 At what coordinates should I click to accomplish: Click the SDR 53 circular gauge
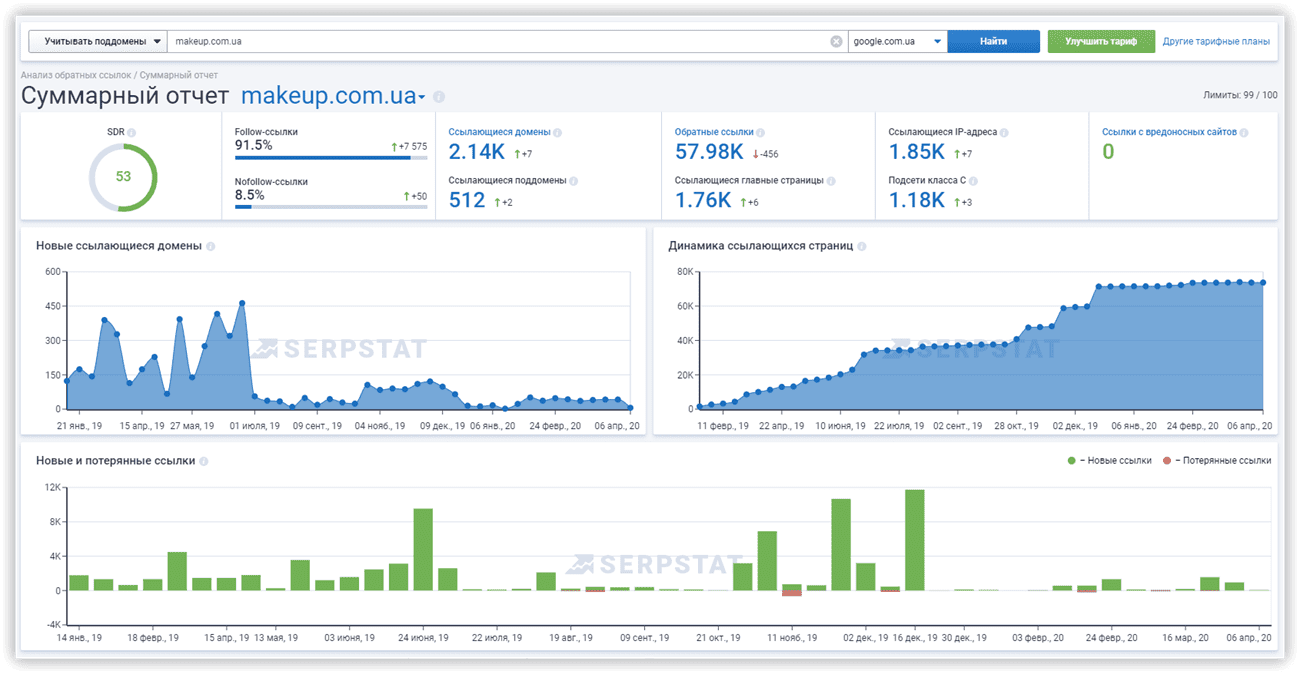(x=123, y=177)
